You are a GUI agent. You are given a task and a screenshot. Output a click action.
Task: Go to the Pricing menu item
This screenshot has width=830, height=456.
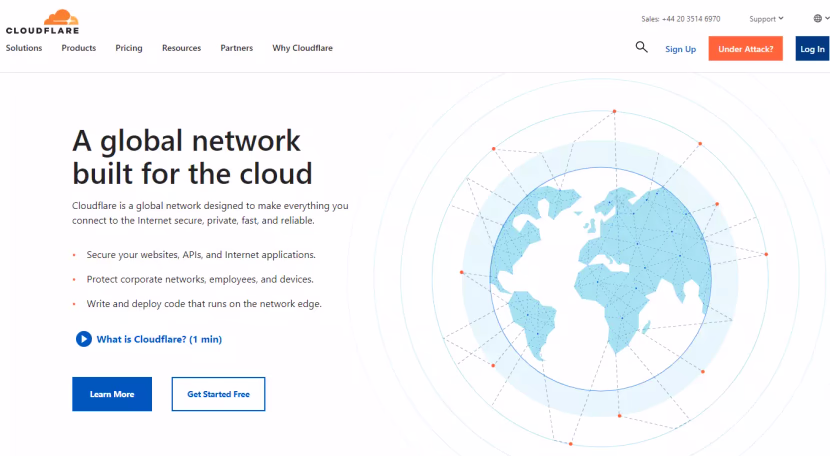pyautogui.click(x=129, y=48)
